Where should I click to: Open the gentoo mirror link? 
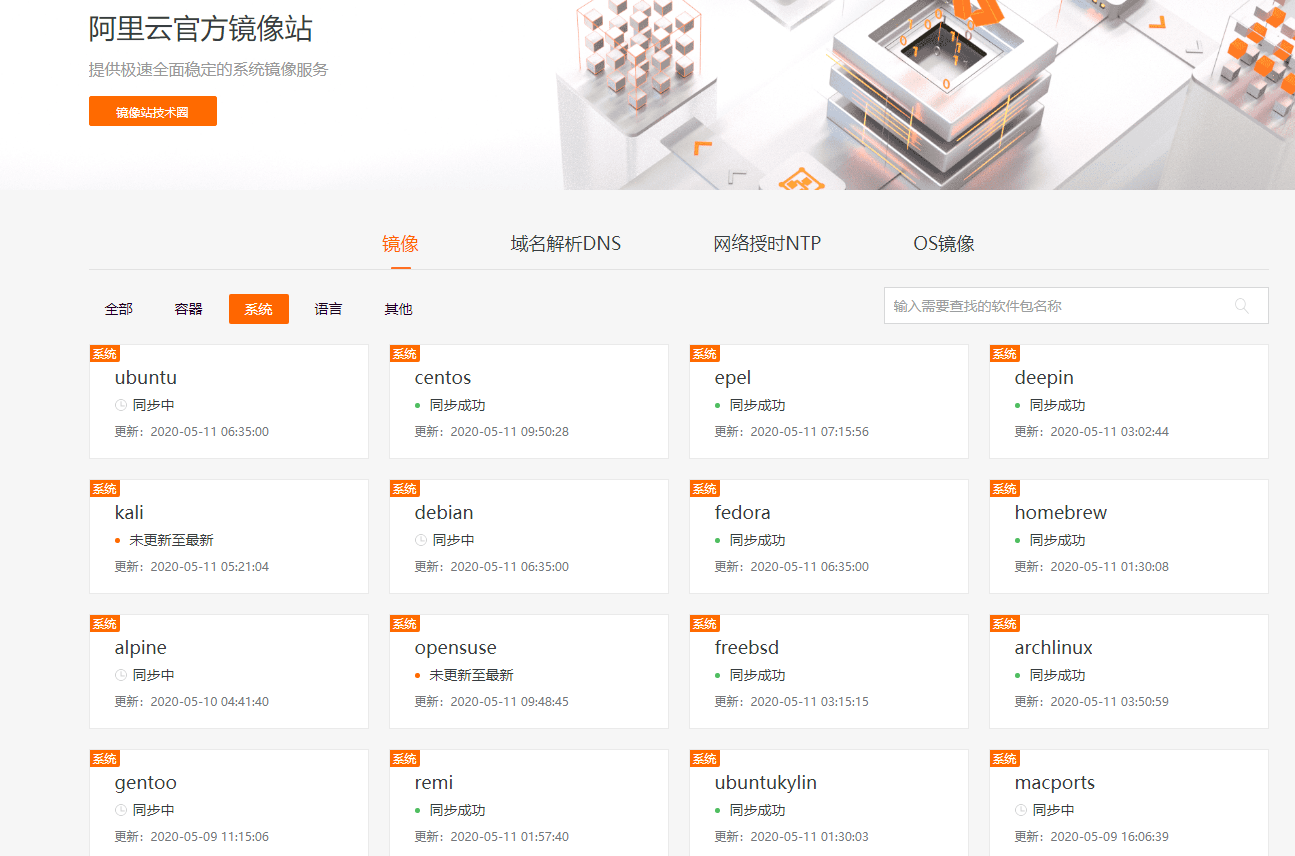click(146, 783)
